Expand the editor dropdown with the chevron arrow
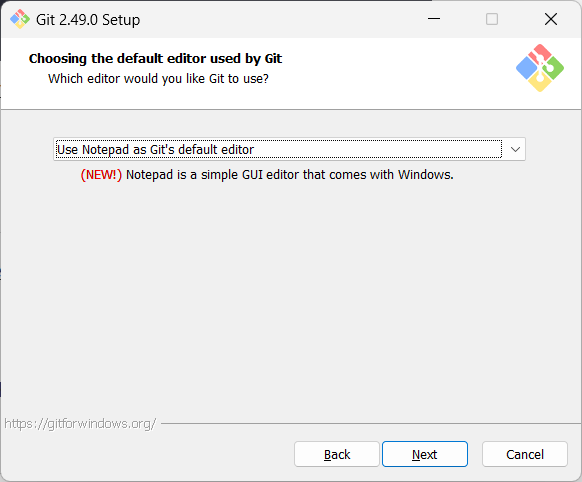The height and width of the screenshot is (482, 582). (x=515, y=149)
